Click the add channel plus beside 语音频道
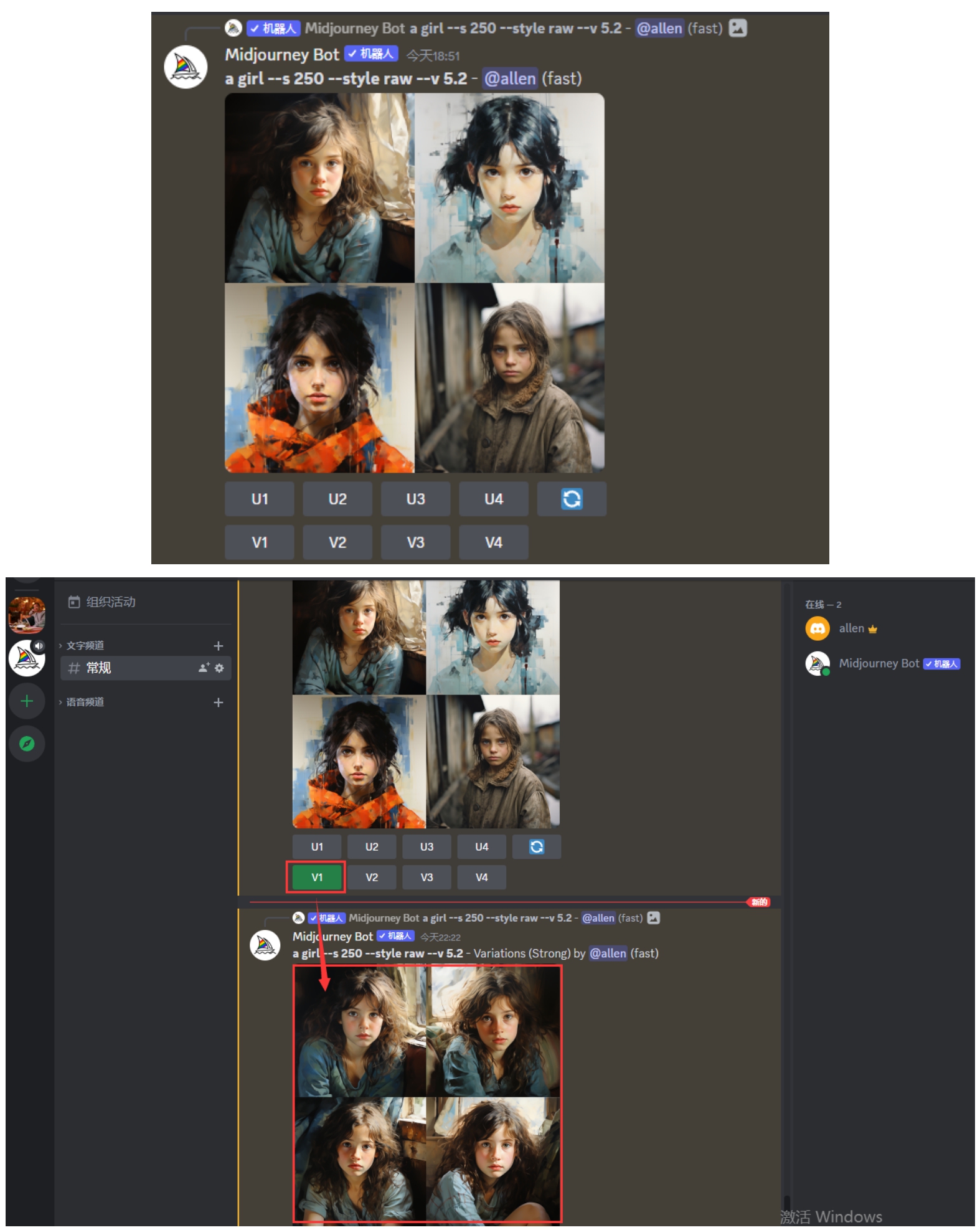This screenshot has width=980, height=1230. (218, 703)
